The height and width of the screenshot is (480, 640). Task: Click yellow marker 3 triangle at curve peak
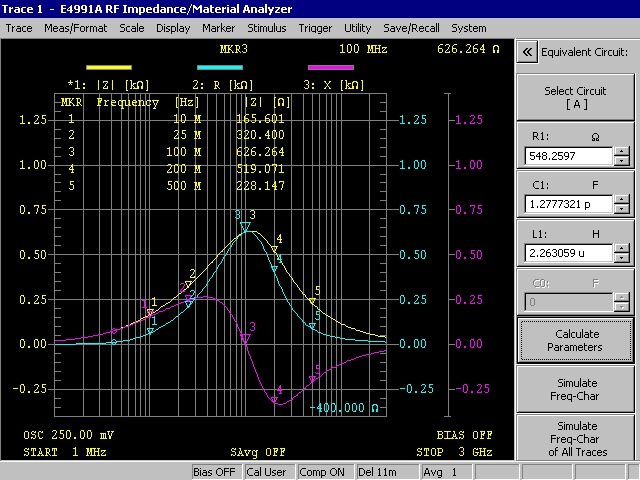pos(246,227)
